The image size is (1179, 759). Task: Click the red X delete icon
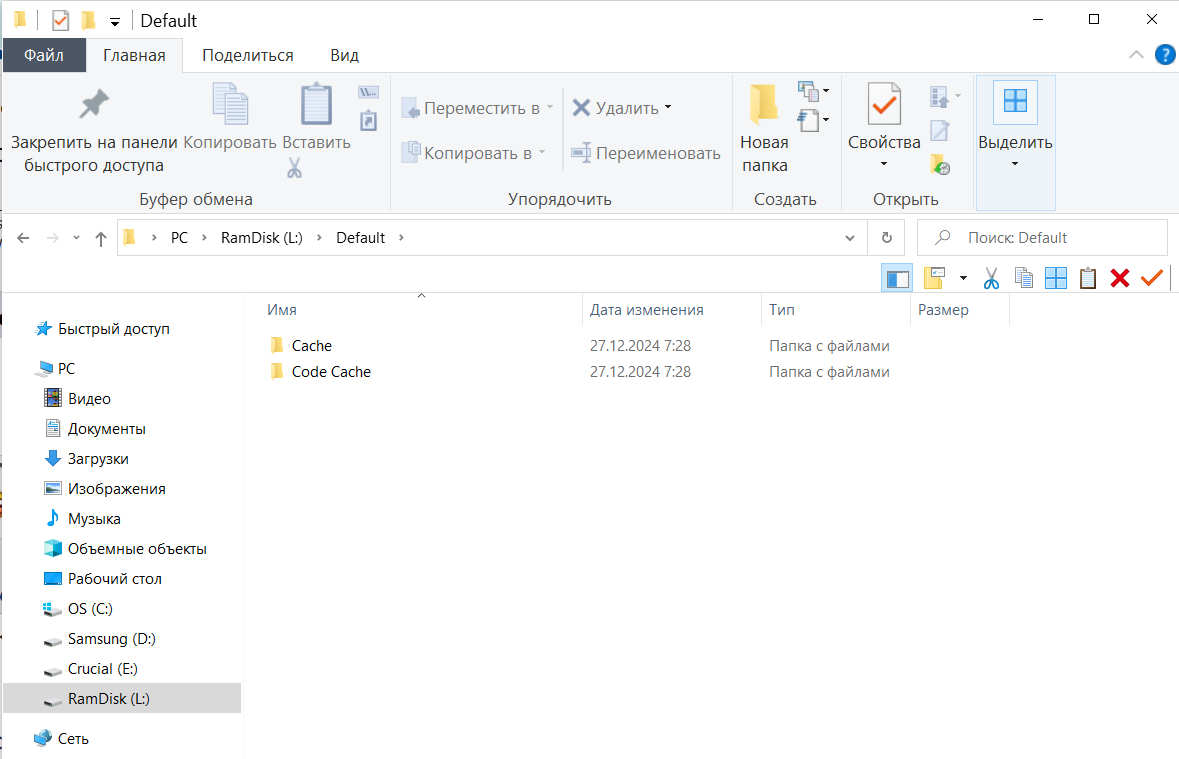pyautogui.click(x=1120, y=278)
